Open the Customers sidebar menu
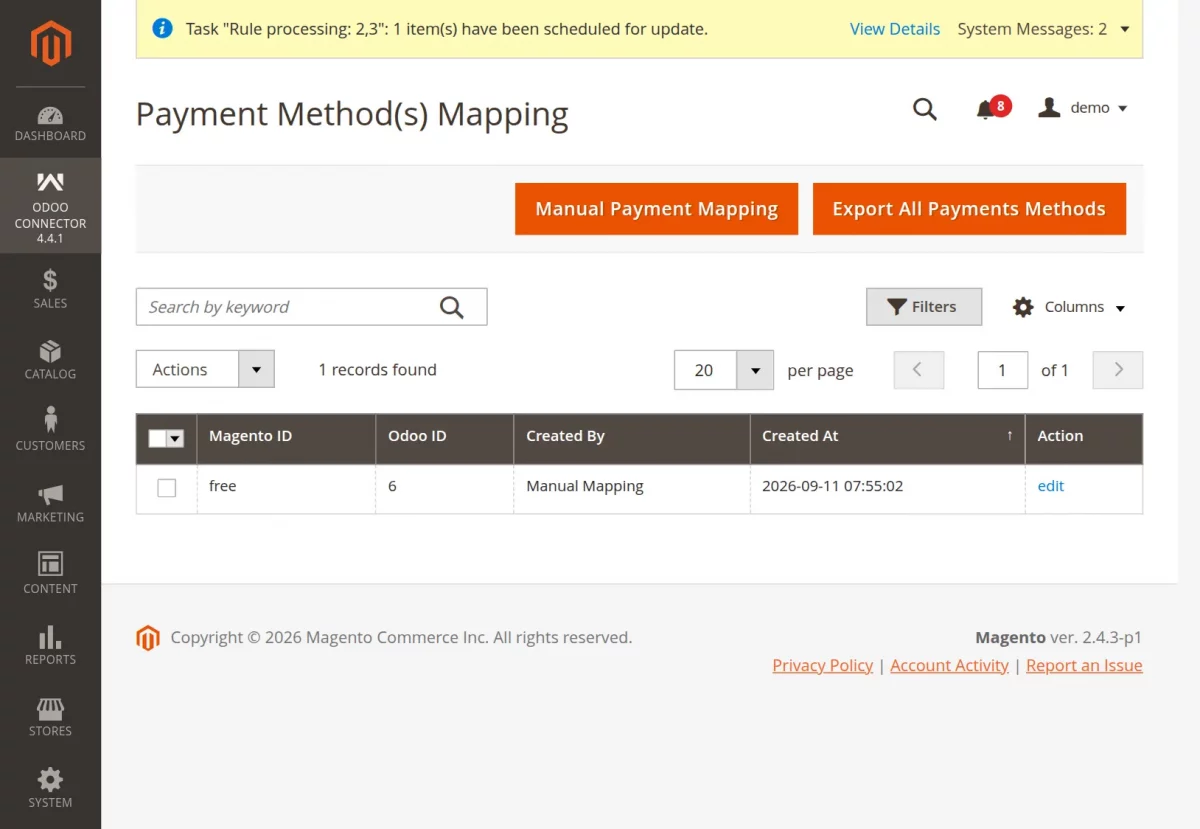 tap(50, 431)
